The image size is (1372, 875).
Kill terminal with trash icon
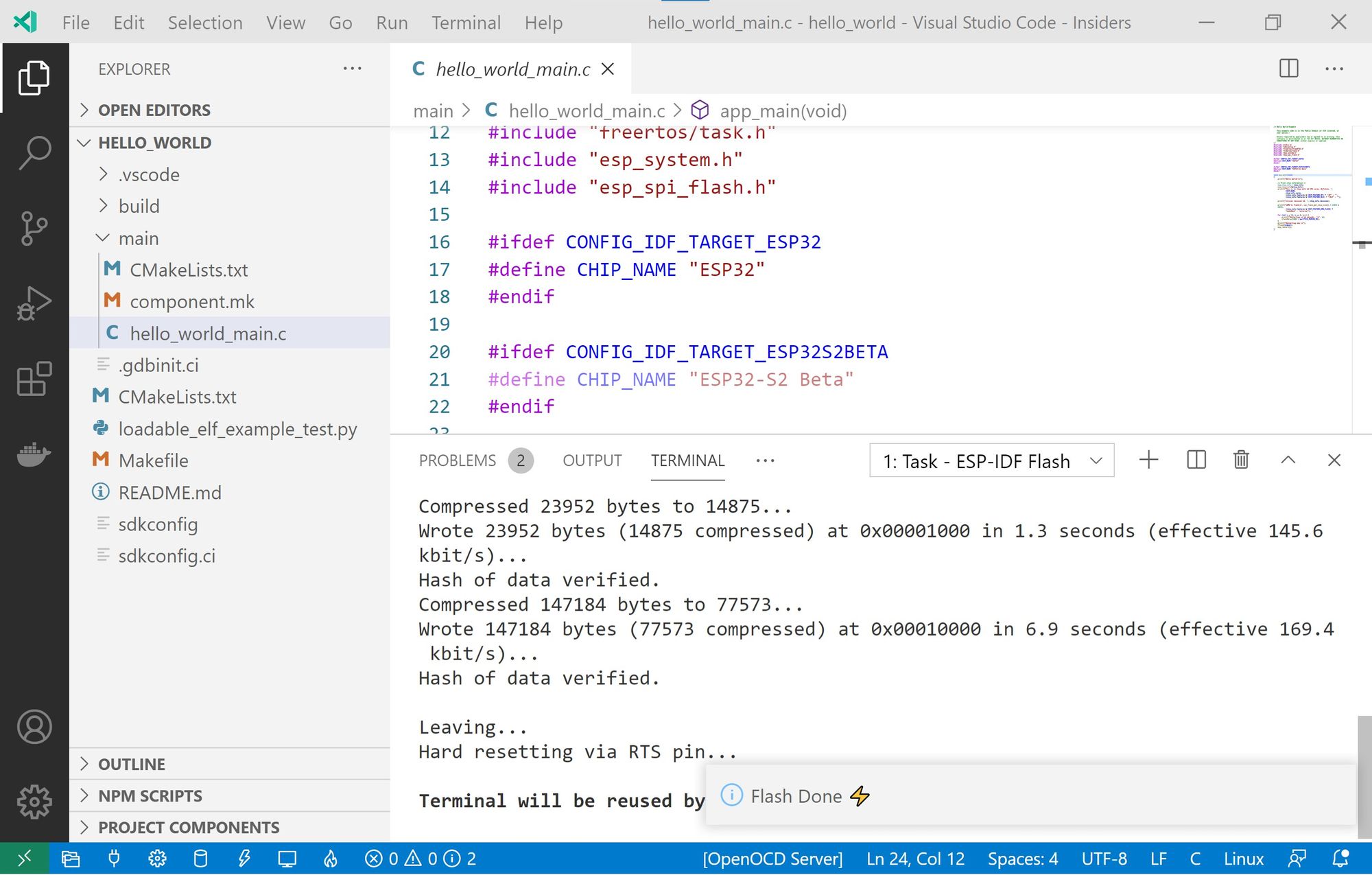click(1241, 460)
